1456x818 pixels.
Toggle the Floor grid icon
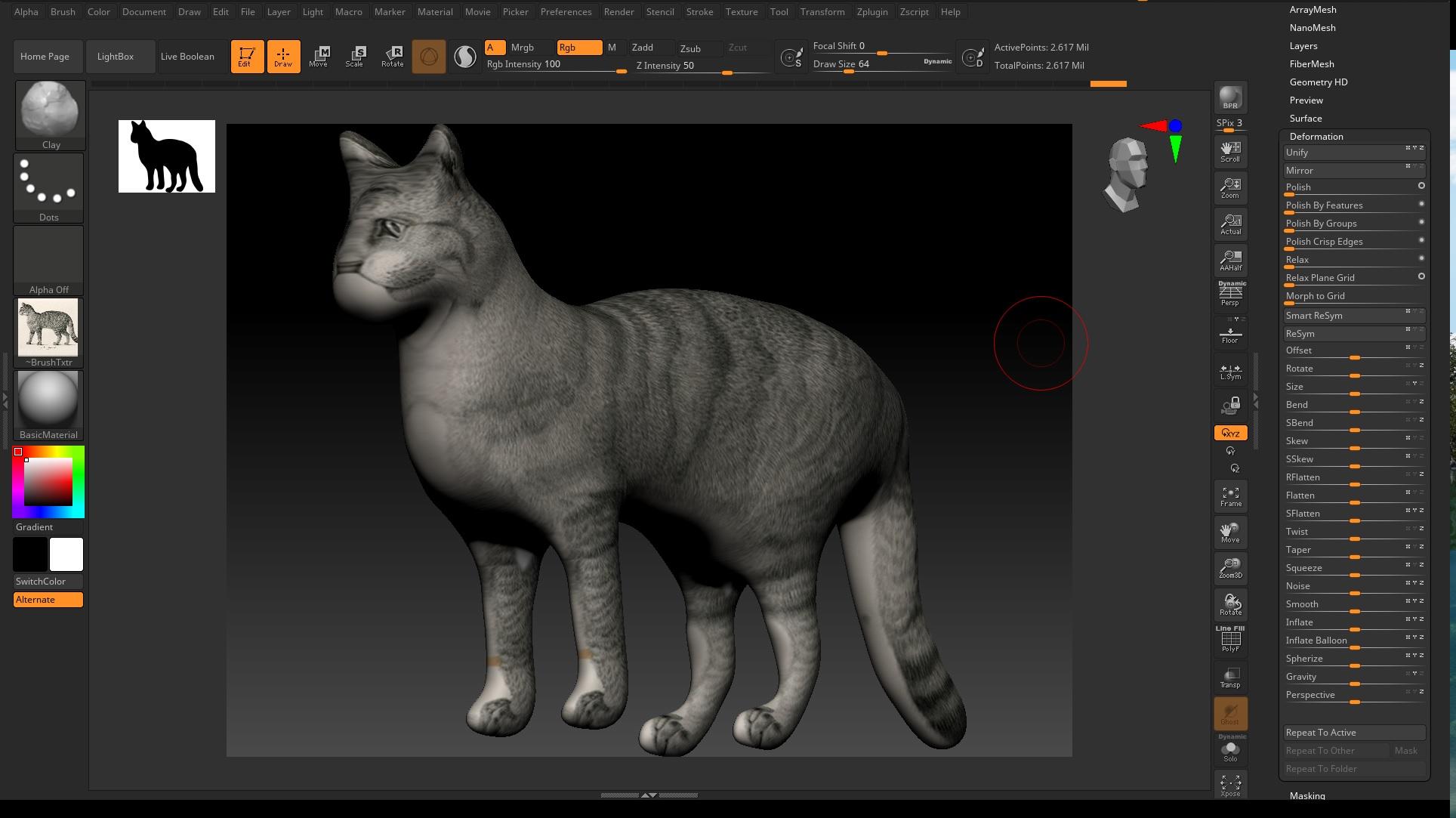click(1230, 335)
